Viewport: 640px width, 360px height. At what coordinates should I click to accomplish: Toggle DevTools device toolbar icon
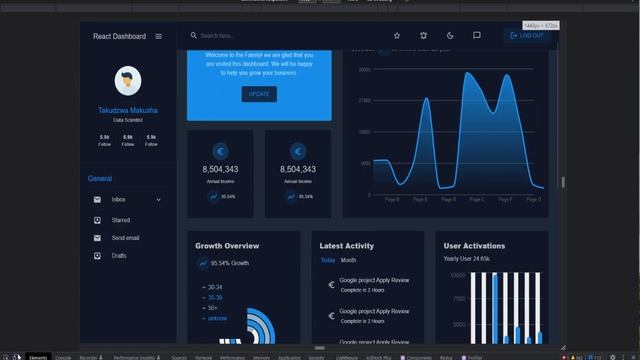(16, 357)
